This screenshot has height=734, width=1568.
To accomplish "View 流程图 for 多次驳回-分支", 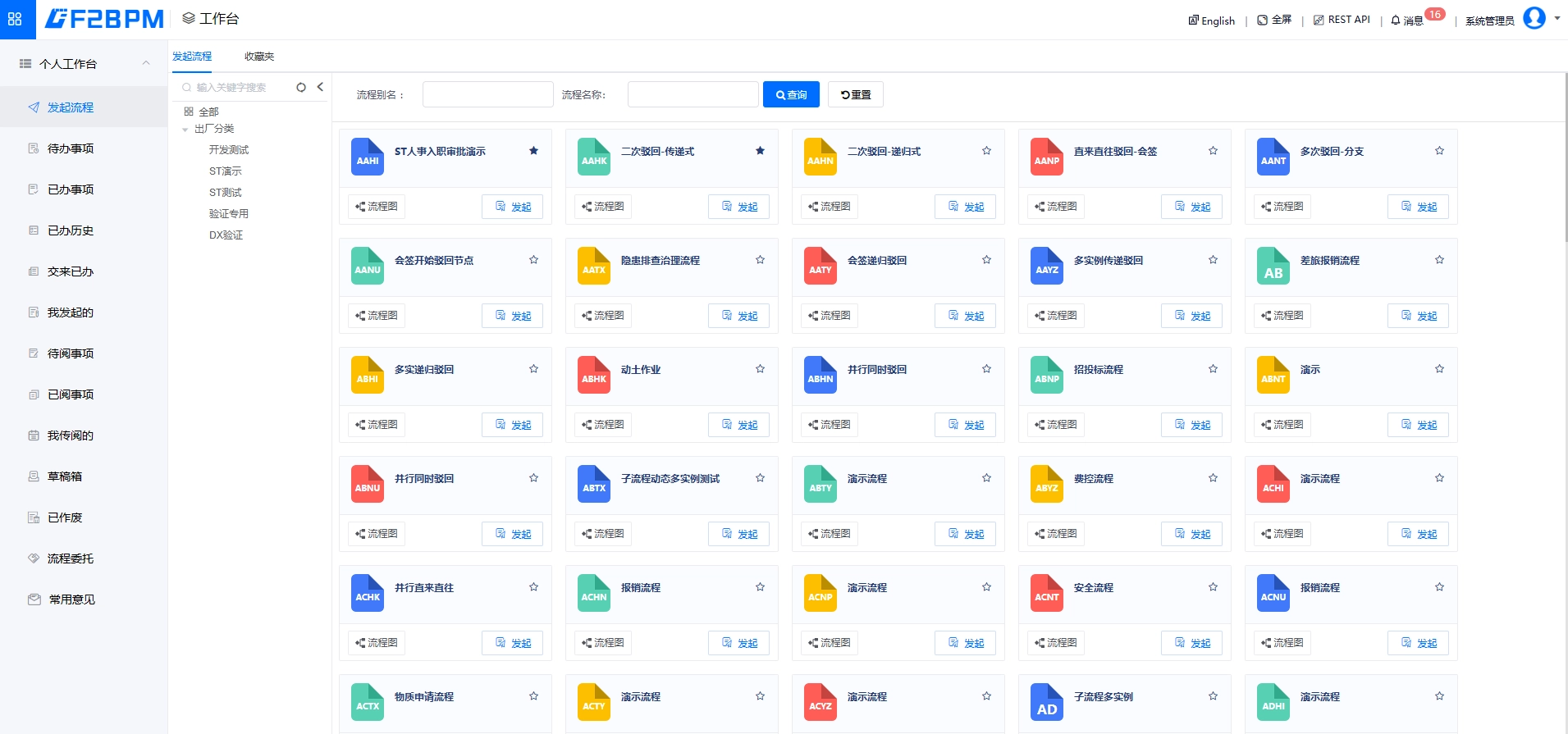I will [1282, 207].
